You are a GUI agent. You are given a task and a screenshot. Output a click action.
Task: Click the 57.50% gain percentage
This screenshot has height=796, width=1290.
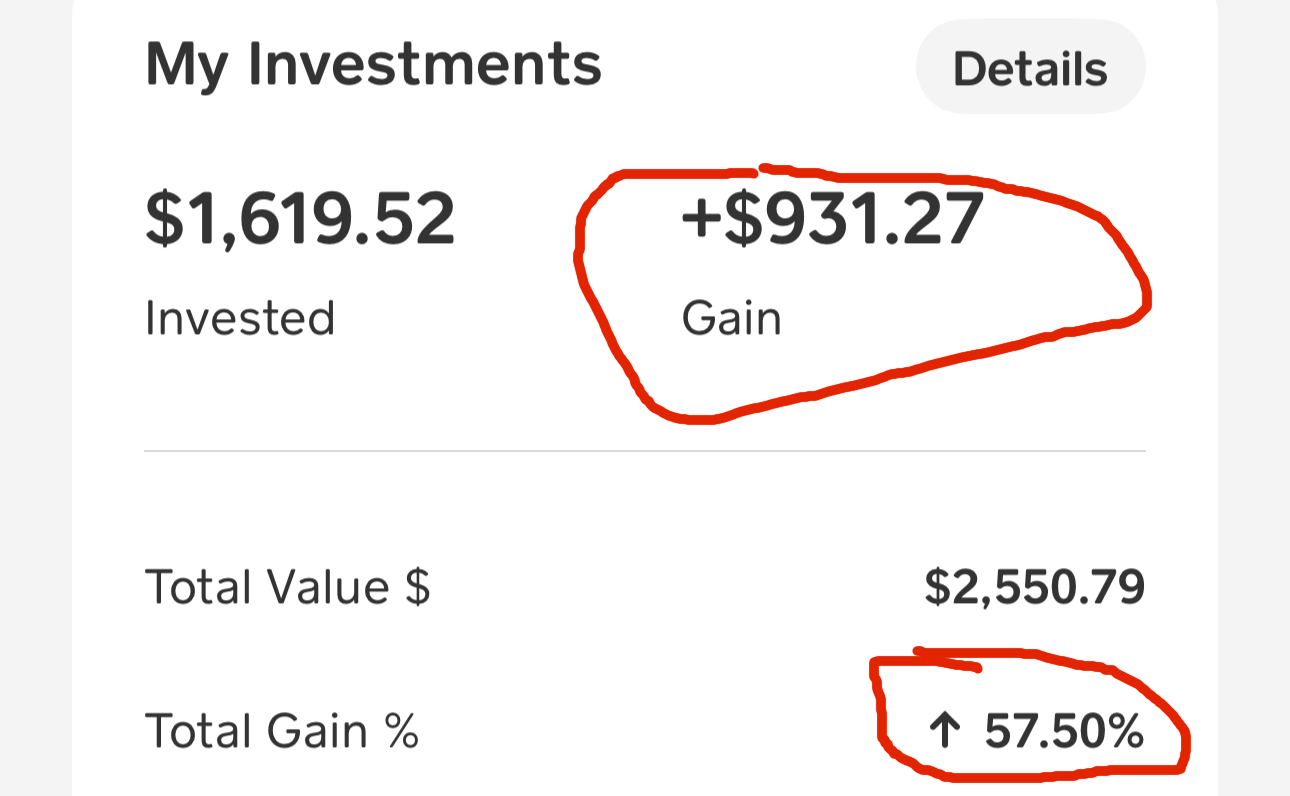(1064, 732)
